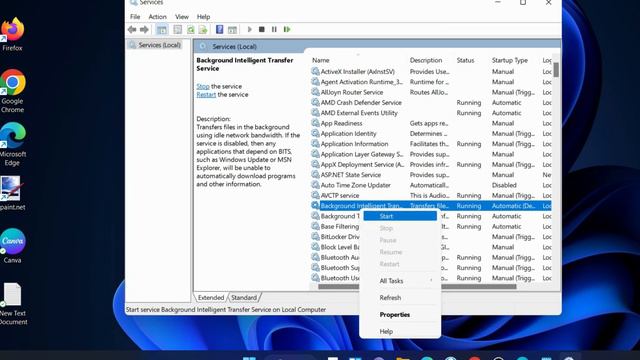
Task: Click 'Gets apps re...' description cell
Action: click(x=429, y=123)
